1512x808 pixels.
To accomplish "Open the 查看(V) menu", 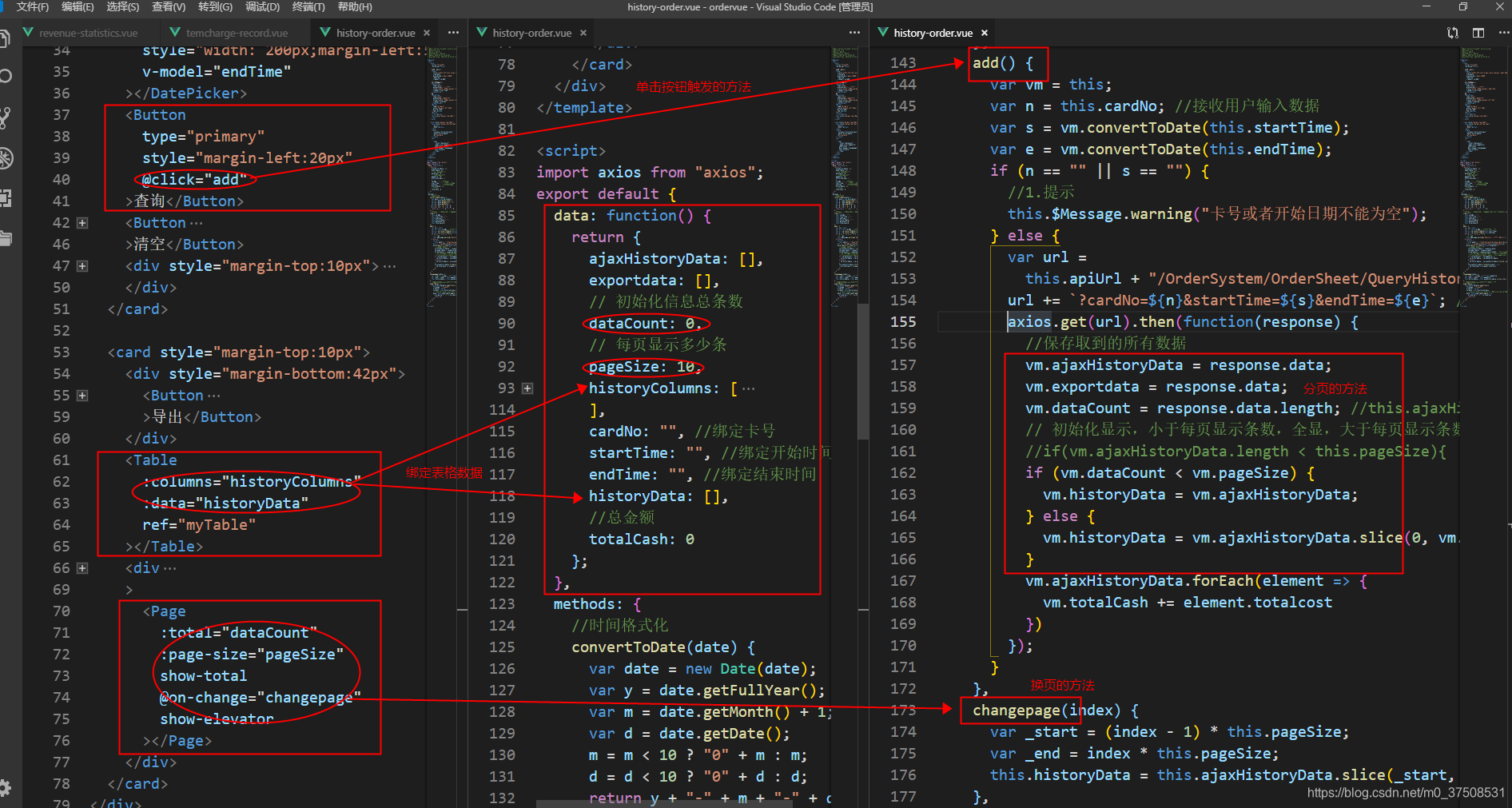I will (x=169, y=6).
